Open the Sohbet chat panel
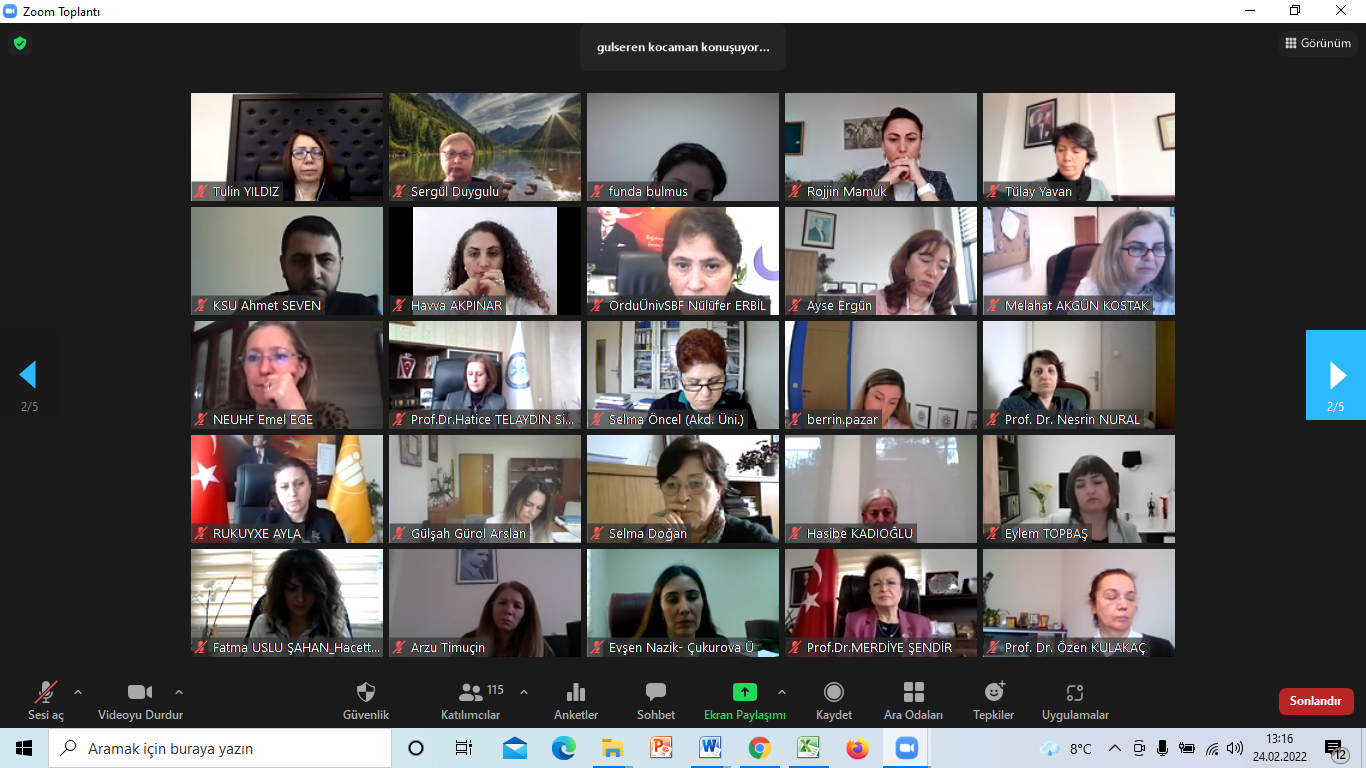Image resolution: width=1366 pixels, height=768 pixels. pos(656,693)
